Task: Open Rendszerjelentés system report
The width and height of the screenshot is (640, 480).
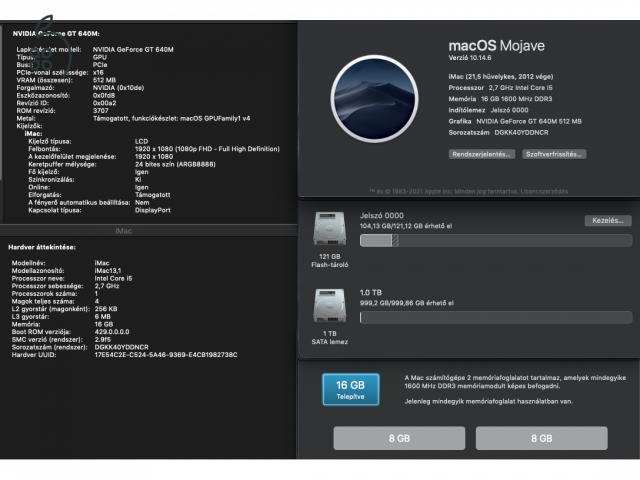Action: [483, 155]
